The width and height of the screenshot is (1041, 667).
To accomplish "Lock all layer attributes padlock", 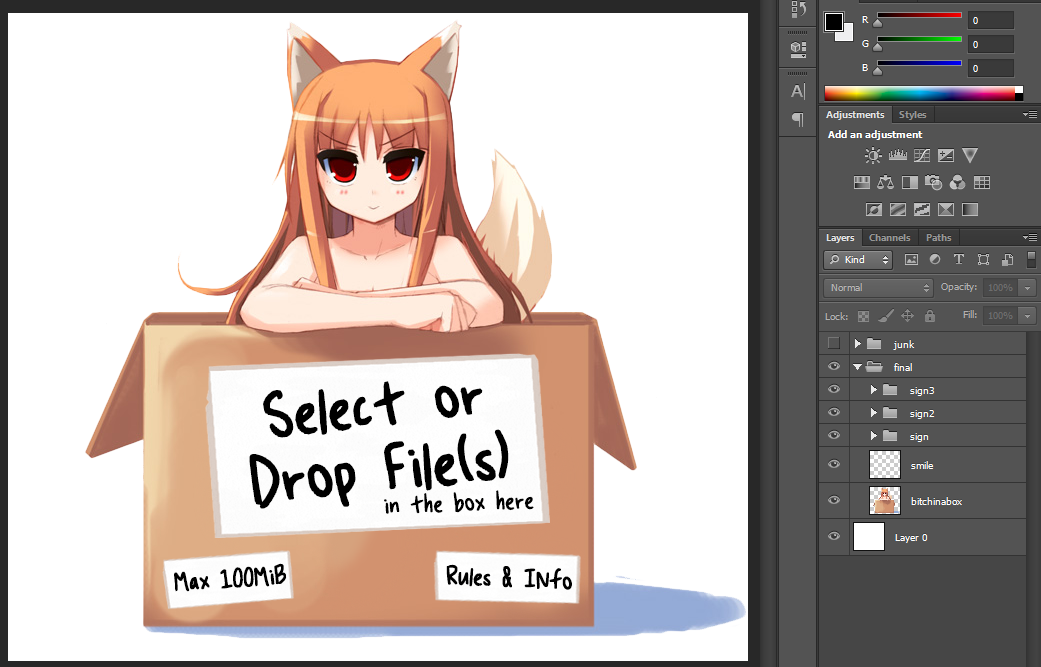I will click(930, 316).
